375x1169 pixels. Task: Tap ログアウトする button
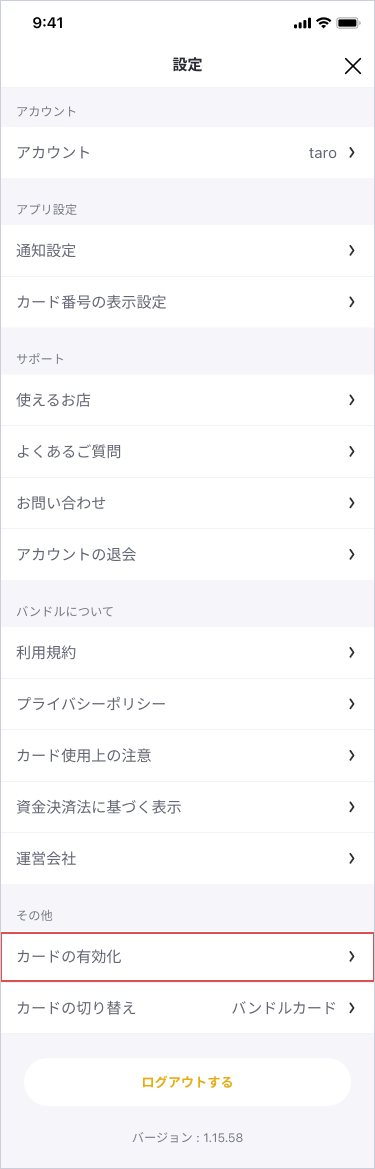(187, 1082)
